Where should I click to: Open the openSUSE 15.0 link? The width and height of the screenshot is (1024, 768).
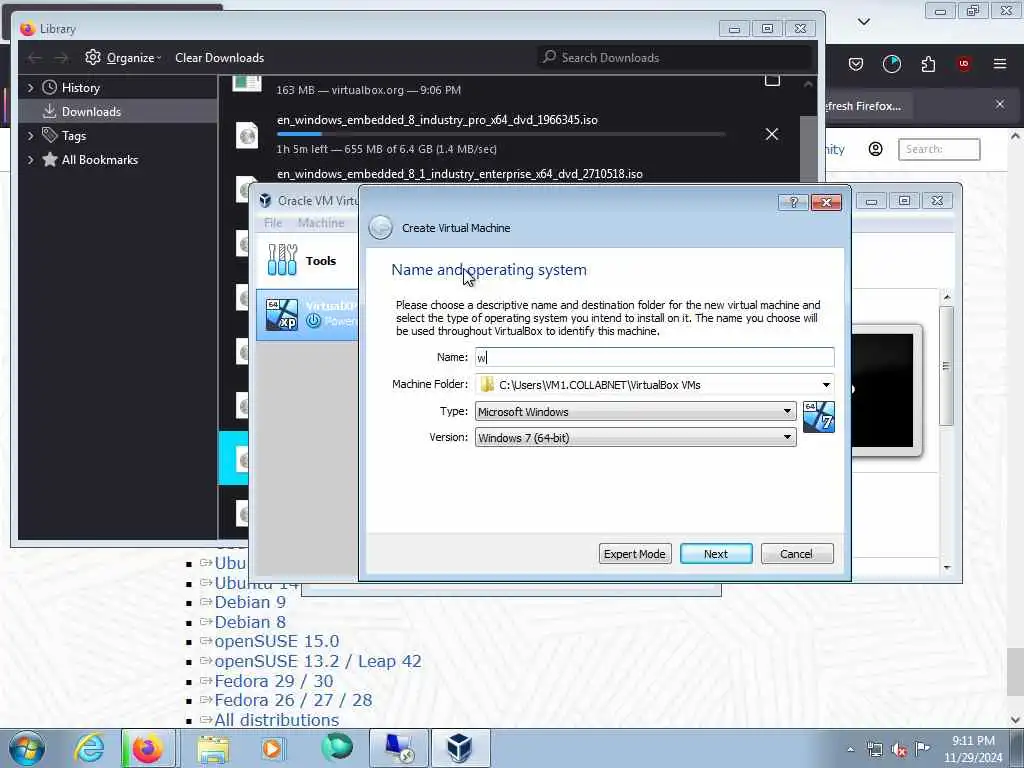click(277, 641)
